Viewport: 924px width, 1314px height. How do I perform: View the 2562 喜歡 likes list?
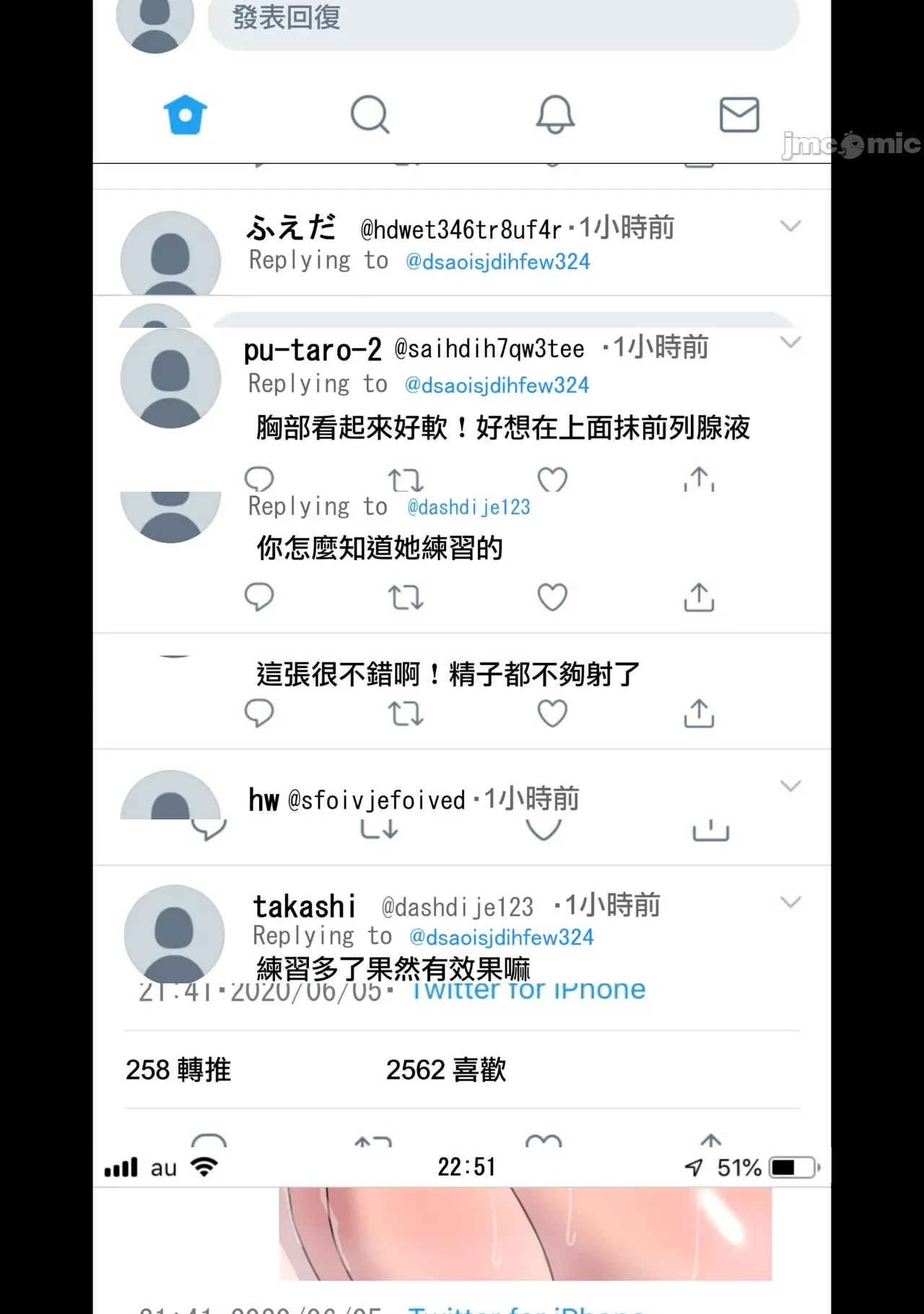(x=446, y=1069)
